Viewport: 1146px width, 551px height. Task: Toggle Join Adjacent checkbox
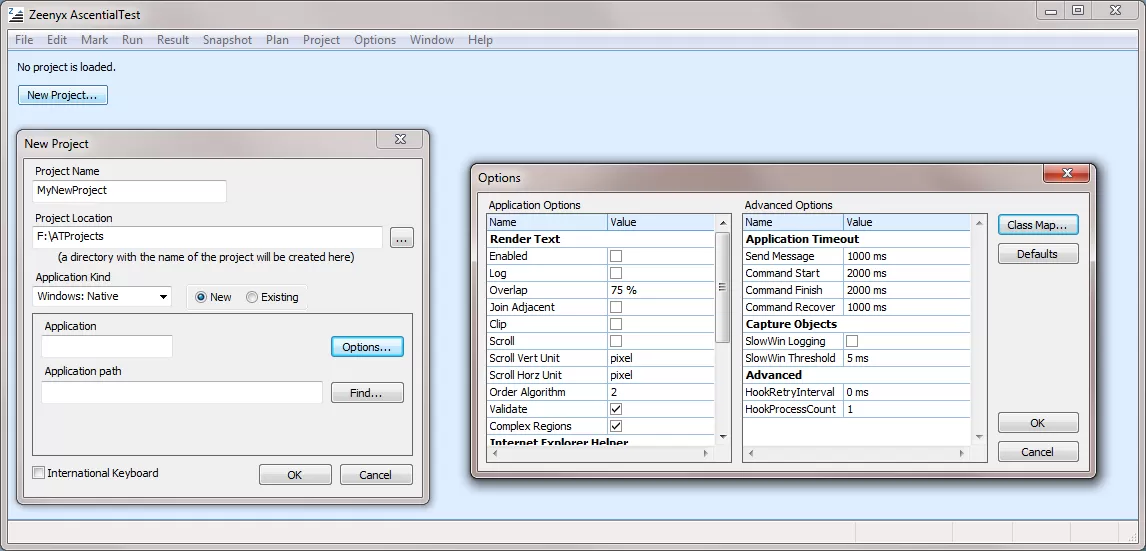click(616, 307)
